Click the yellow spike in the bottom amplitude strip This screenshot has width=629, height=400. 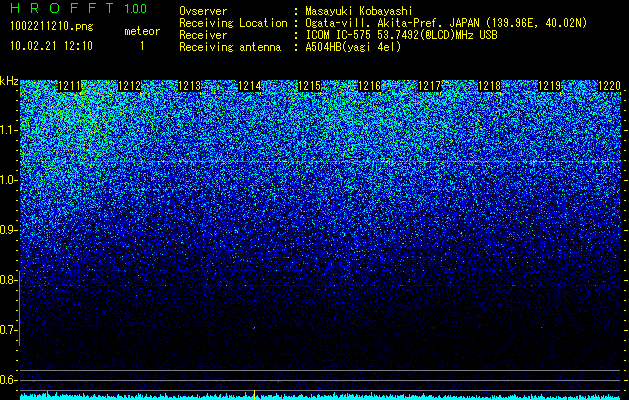point(254,394)
